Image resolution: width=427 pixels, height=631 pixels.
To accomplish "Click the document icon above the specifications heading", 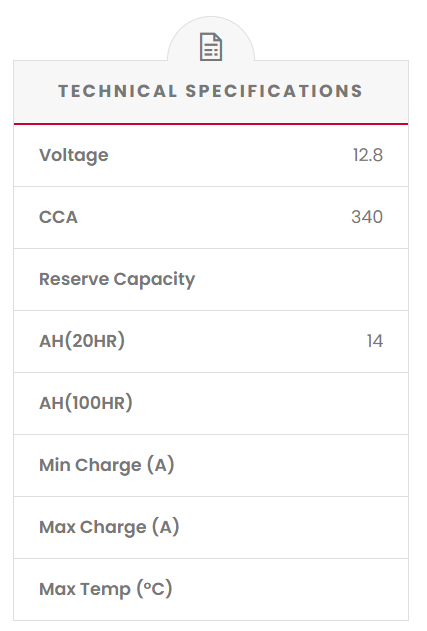I will [x=211, y=47].
